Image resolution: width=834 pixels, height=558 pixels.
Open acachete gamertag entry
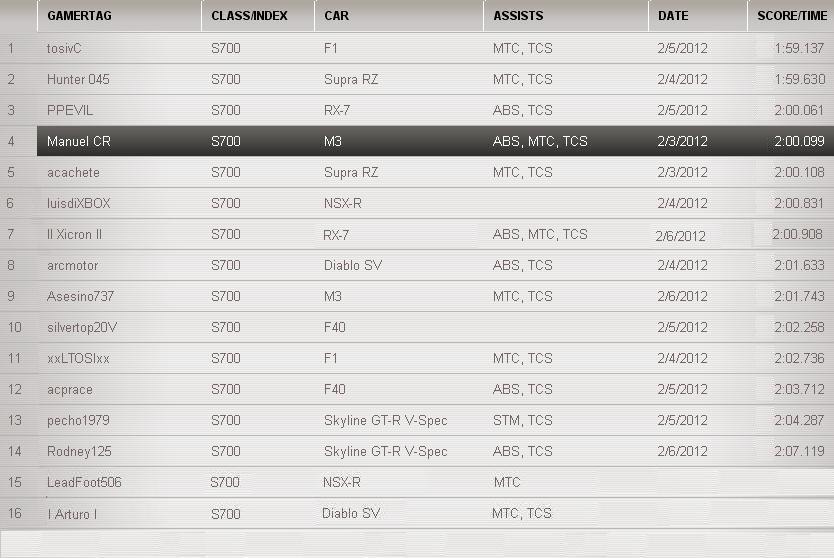click(x=73, y=172)
